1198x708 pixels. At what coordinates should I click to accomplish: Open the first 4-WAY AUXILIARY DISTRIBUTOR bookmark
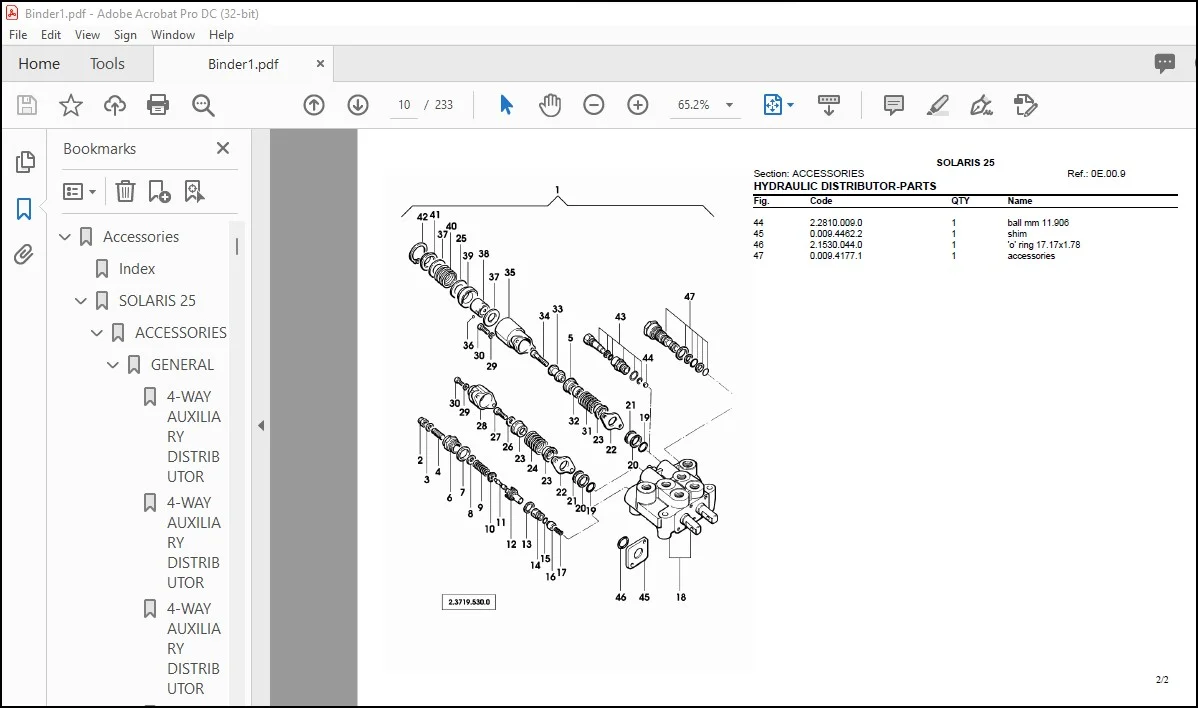point(193,436)
